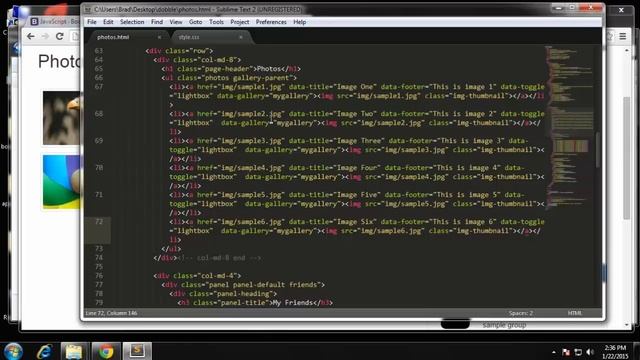Open Chrome's hamburger menu
The height and width of the screenshot is (360, 640).
click(623, 36)
